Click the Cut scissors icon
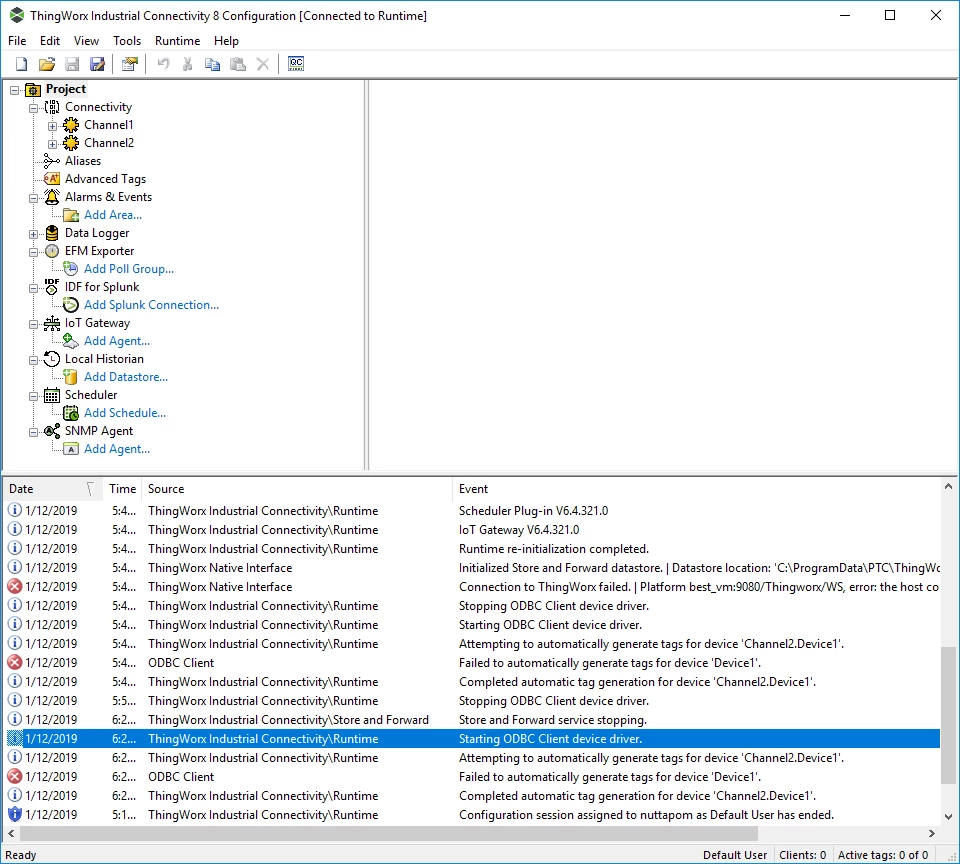Screen dimensions: 960x864 [x=188, y=64]
